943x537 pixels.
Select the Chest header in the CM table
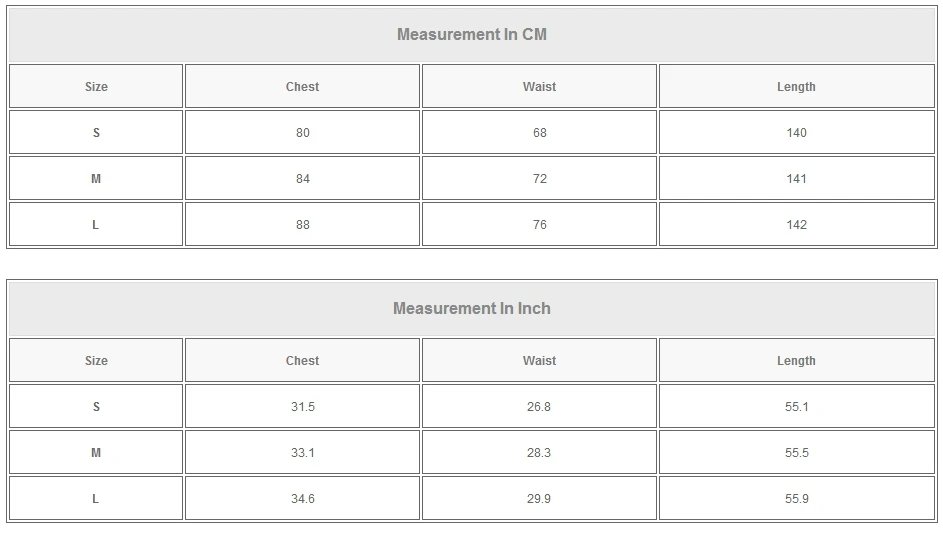click(302, 87)
